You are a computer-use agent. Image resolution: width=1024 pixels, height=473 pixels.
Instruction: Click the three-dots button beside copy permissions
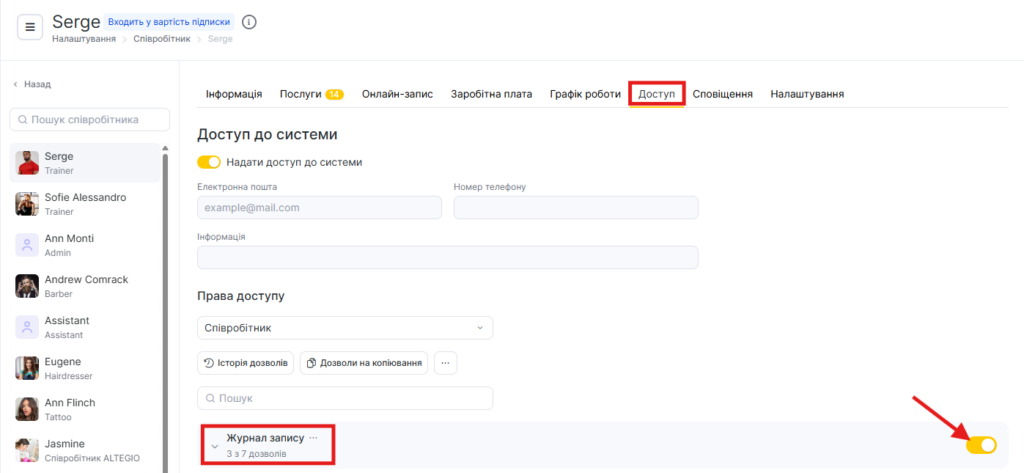[x=445, y=363]
